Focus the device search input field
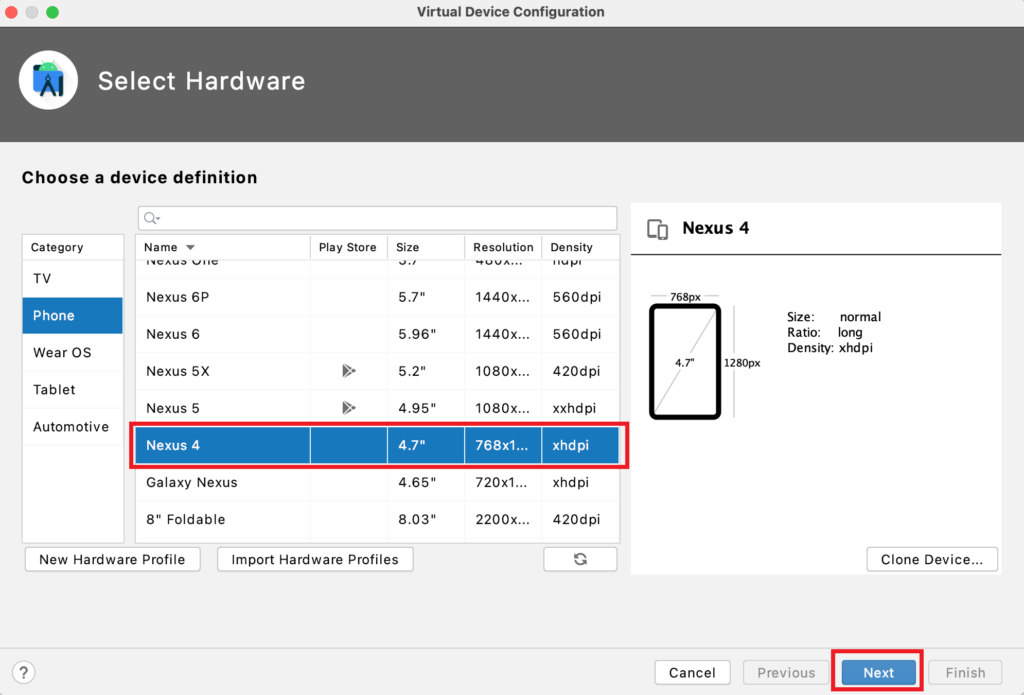Screen dimensions: 1024x695 point(377,218)
